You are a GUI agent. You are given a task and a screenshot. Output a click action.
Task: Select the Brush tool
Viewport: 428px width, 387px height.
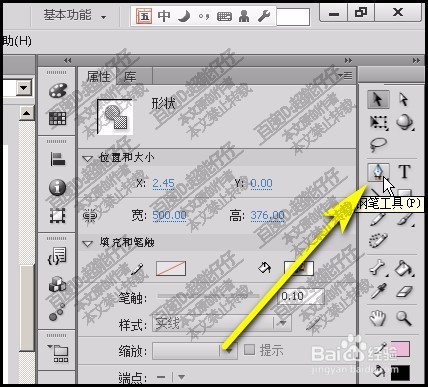(405, 219)
